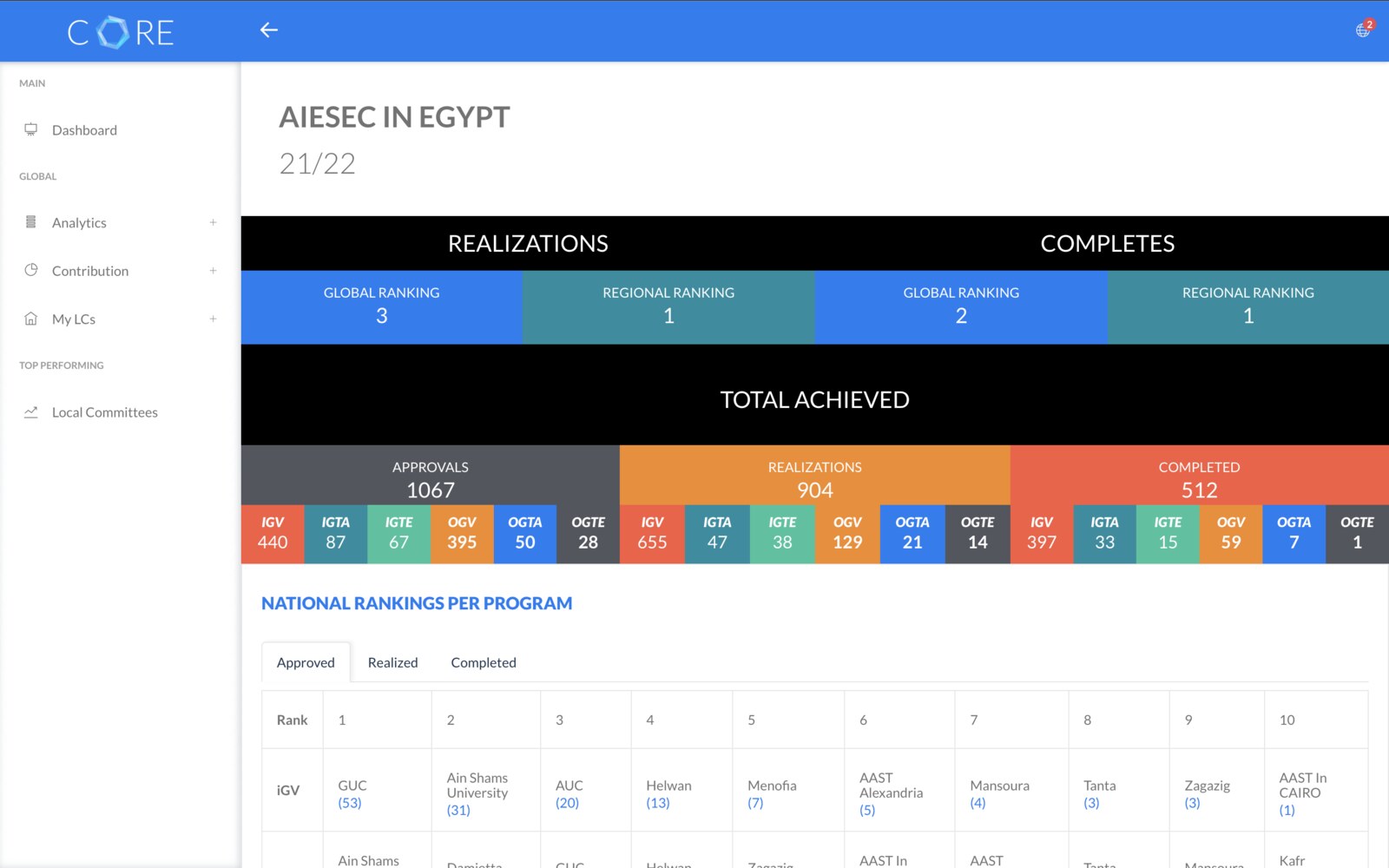Expand the Contribution menu with its plus

pos(213,270)
